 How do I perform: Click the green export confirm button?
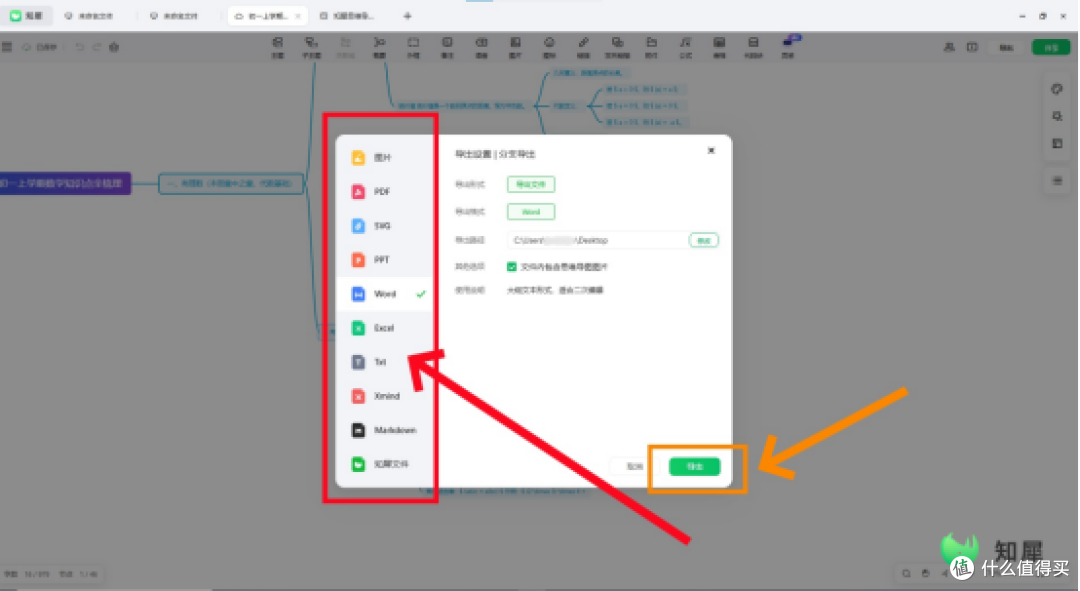[x=694, y=466]
